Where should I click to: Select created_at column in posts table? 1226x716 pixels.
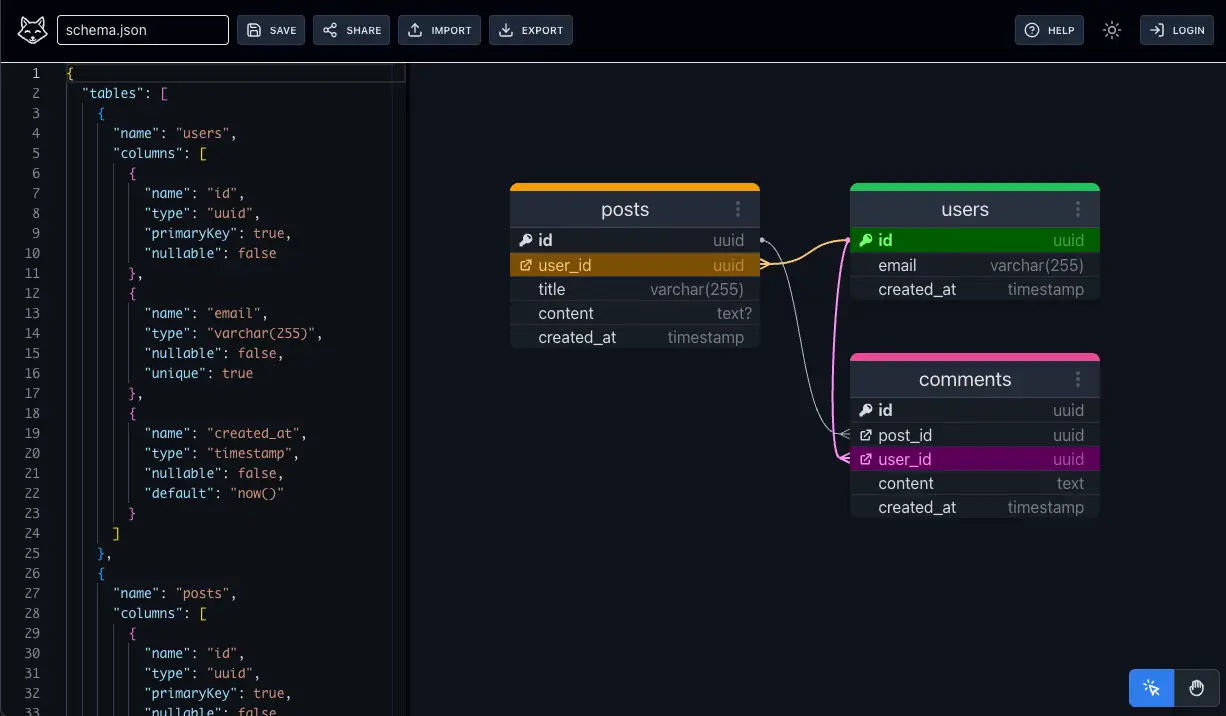pyautogui.click(x=635, y=337)
